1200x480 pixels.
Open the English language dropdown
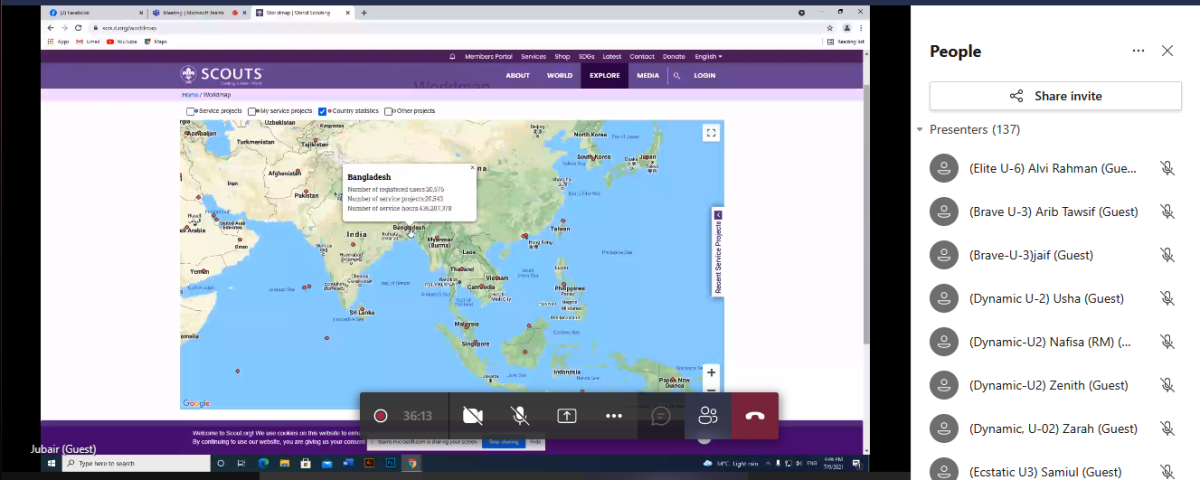[x=708, y=56]
